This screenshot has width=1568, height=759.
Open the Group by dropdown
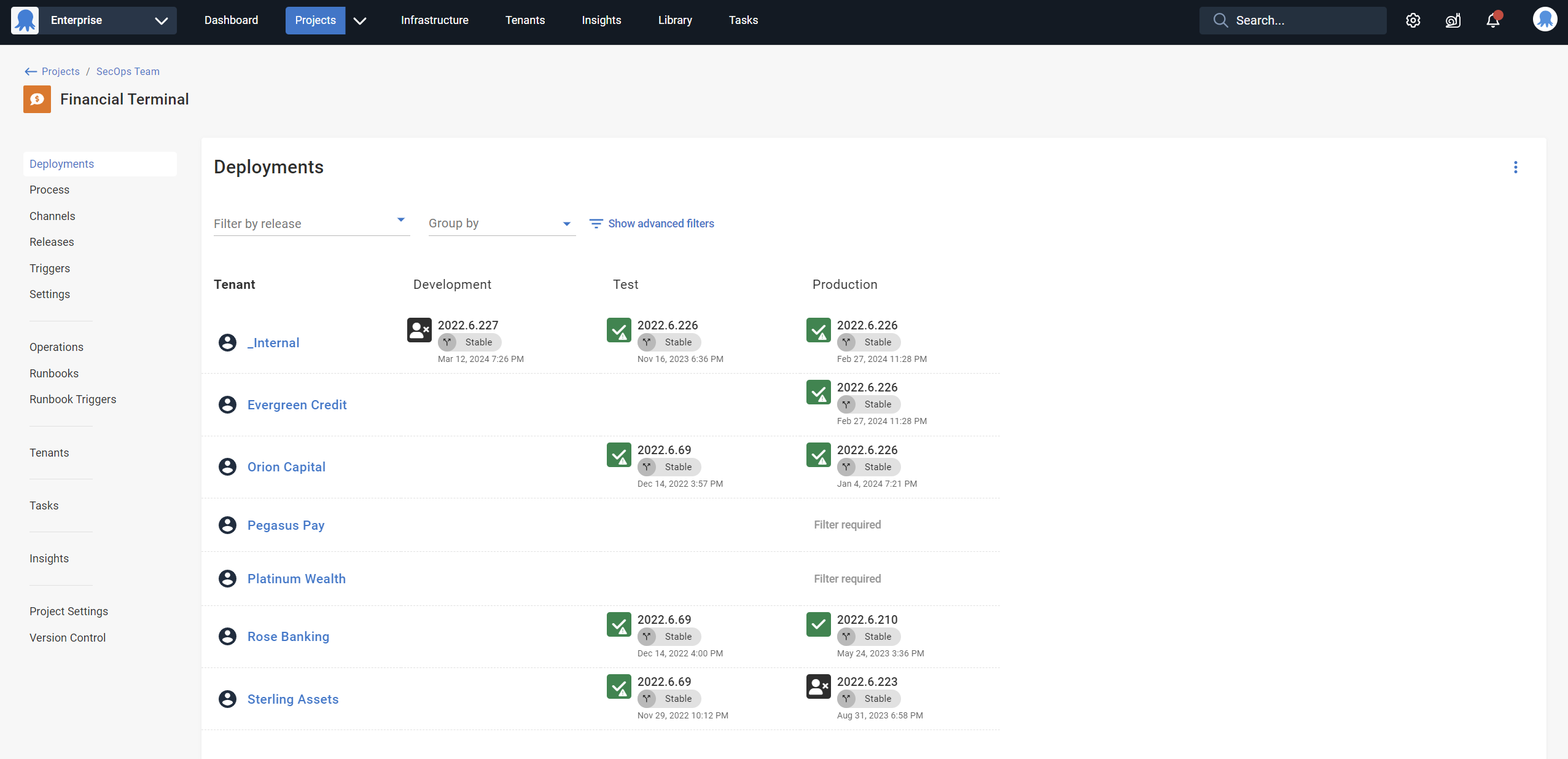pyautogui.click(x=501, y=224)
